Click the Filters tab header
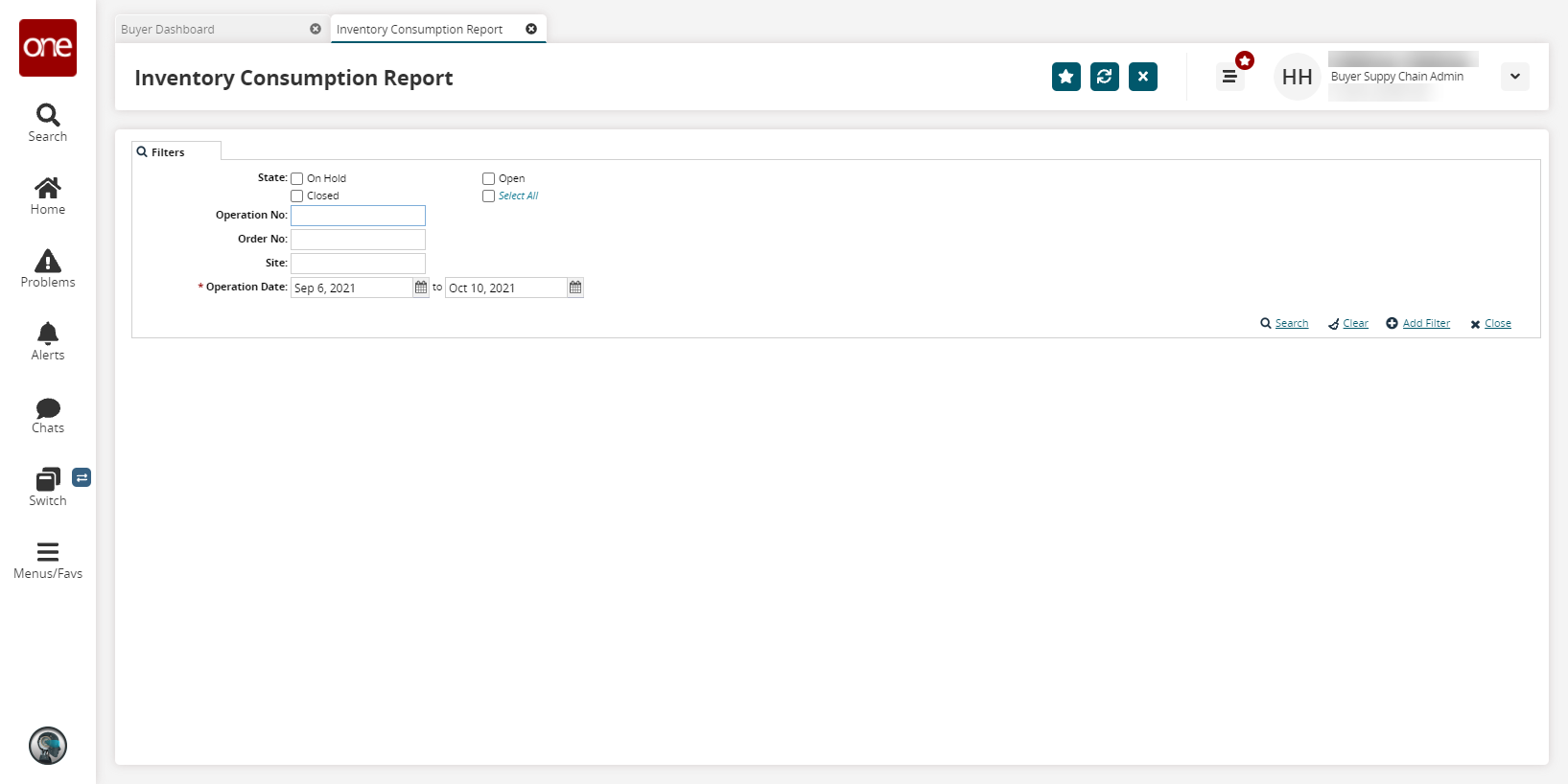 176,151
